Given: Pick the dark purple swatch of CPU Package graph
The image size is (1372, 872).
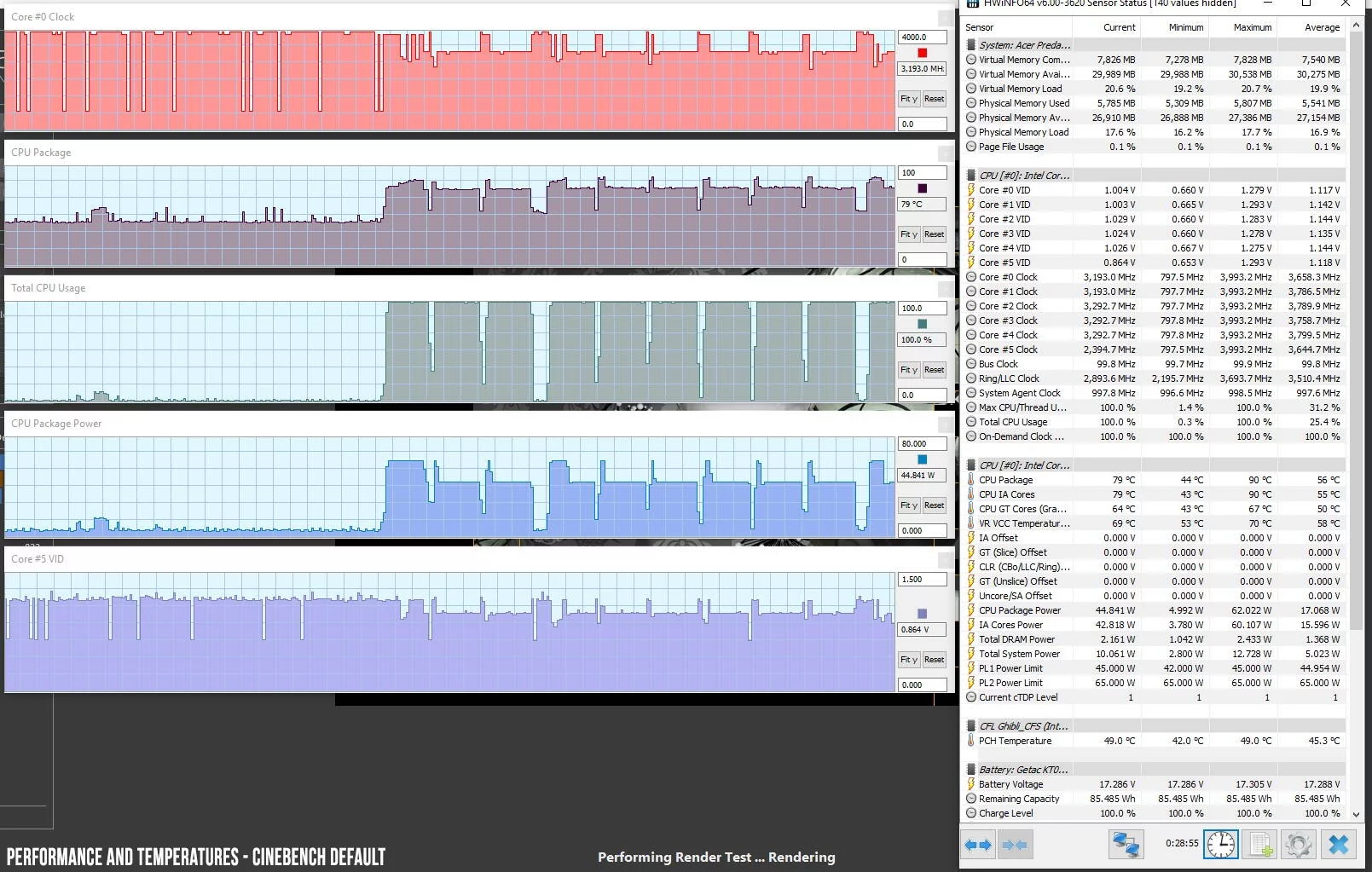Looking at the screenshot, I should [x=922, y=188].
